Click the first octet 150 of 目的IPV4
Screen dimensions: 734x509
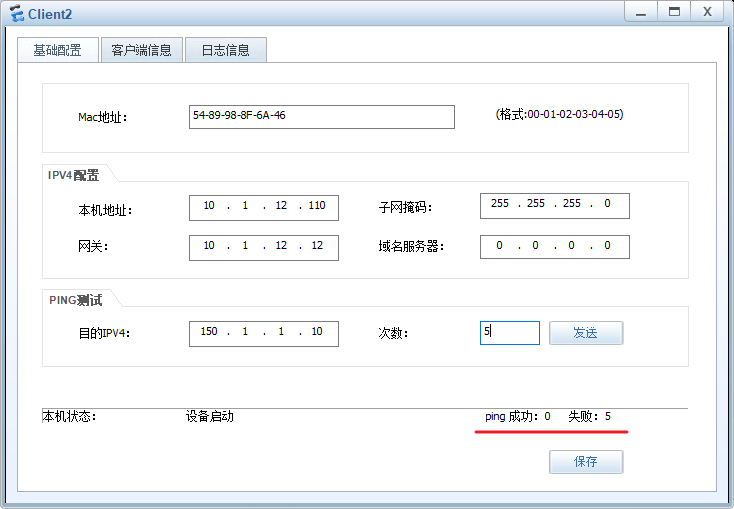(x=209, y=331)
